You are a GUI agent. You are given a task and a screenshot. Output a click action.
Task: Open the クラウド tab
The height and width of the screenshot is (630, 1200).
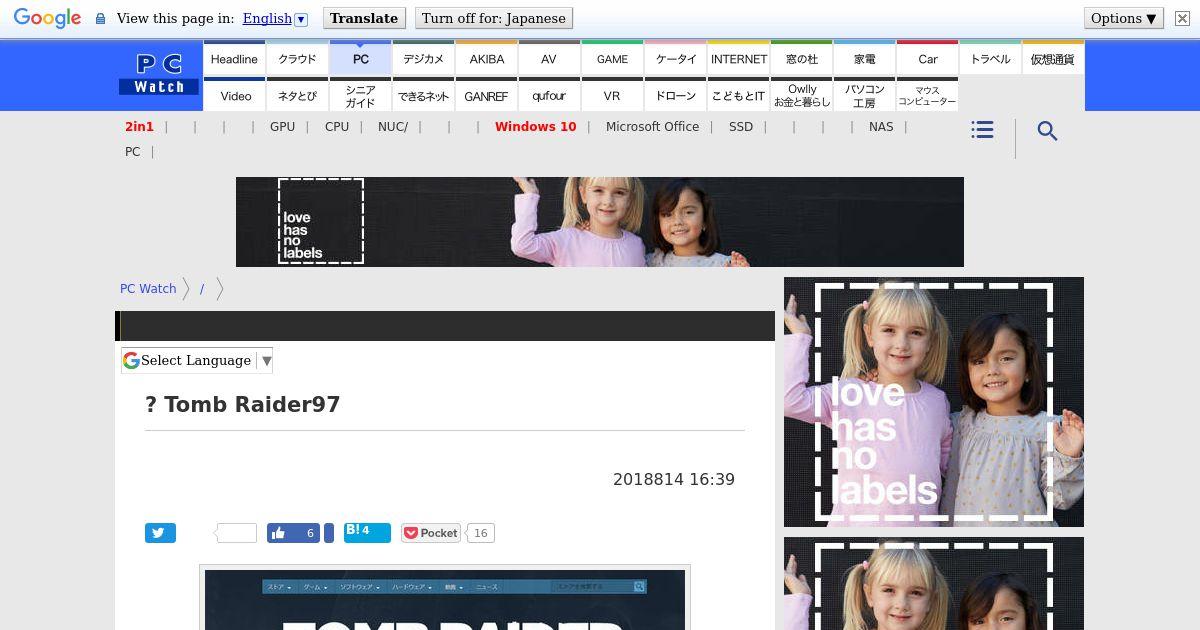[297, 59]
